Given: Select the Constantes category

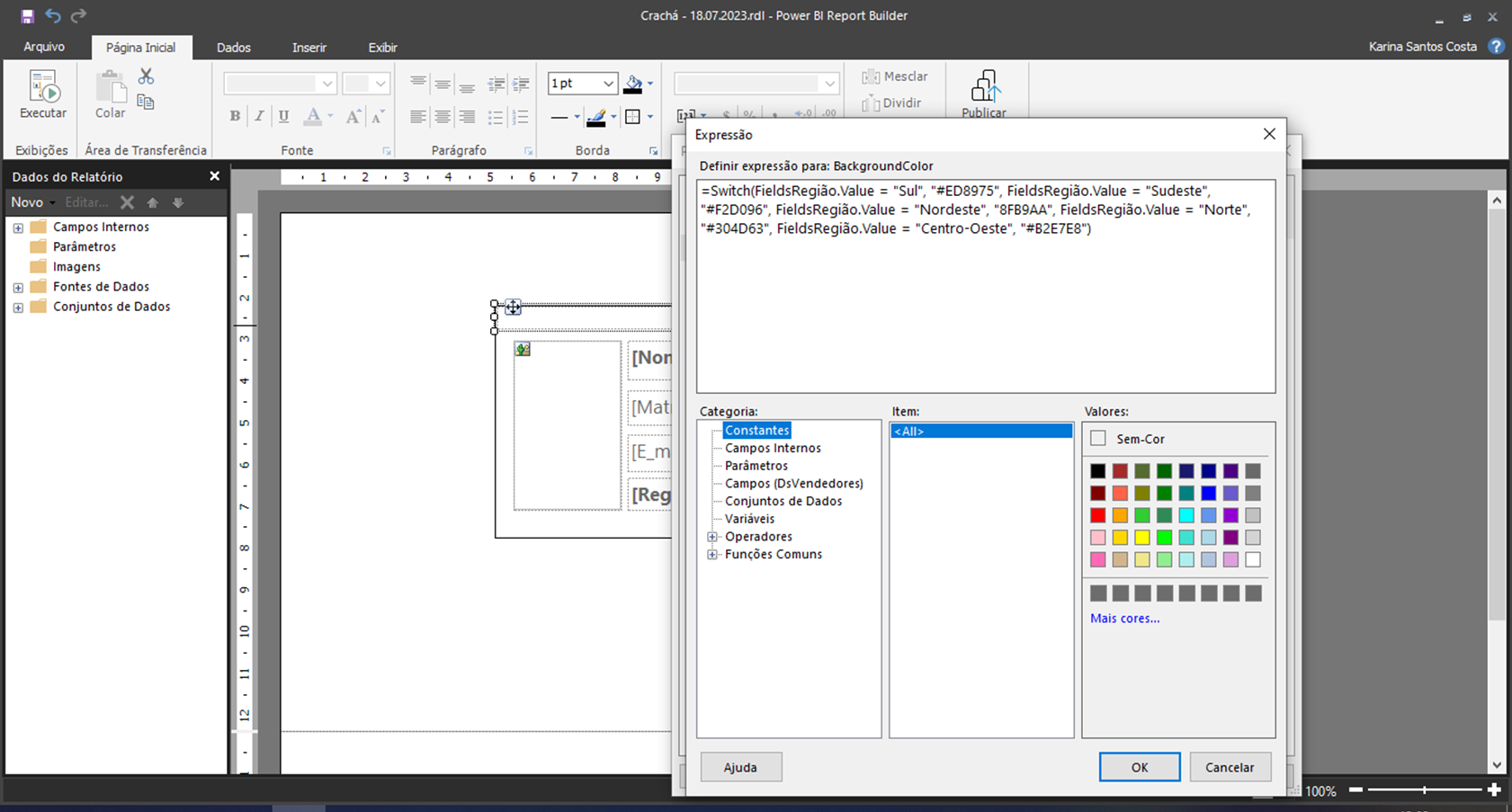Looking at the screenshot, I should [757, 431].
